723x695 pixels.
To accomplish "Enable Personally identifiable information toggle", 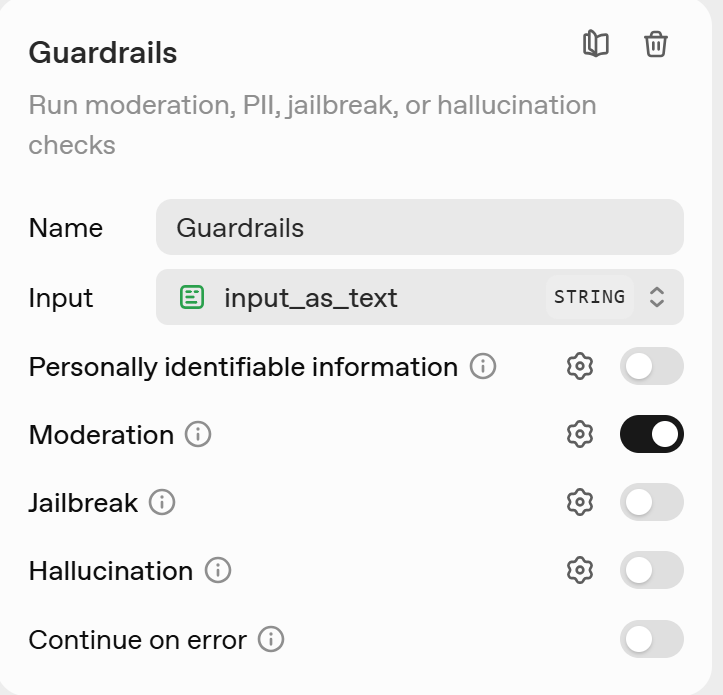I will tap(652, 367).
